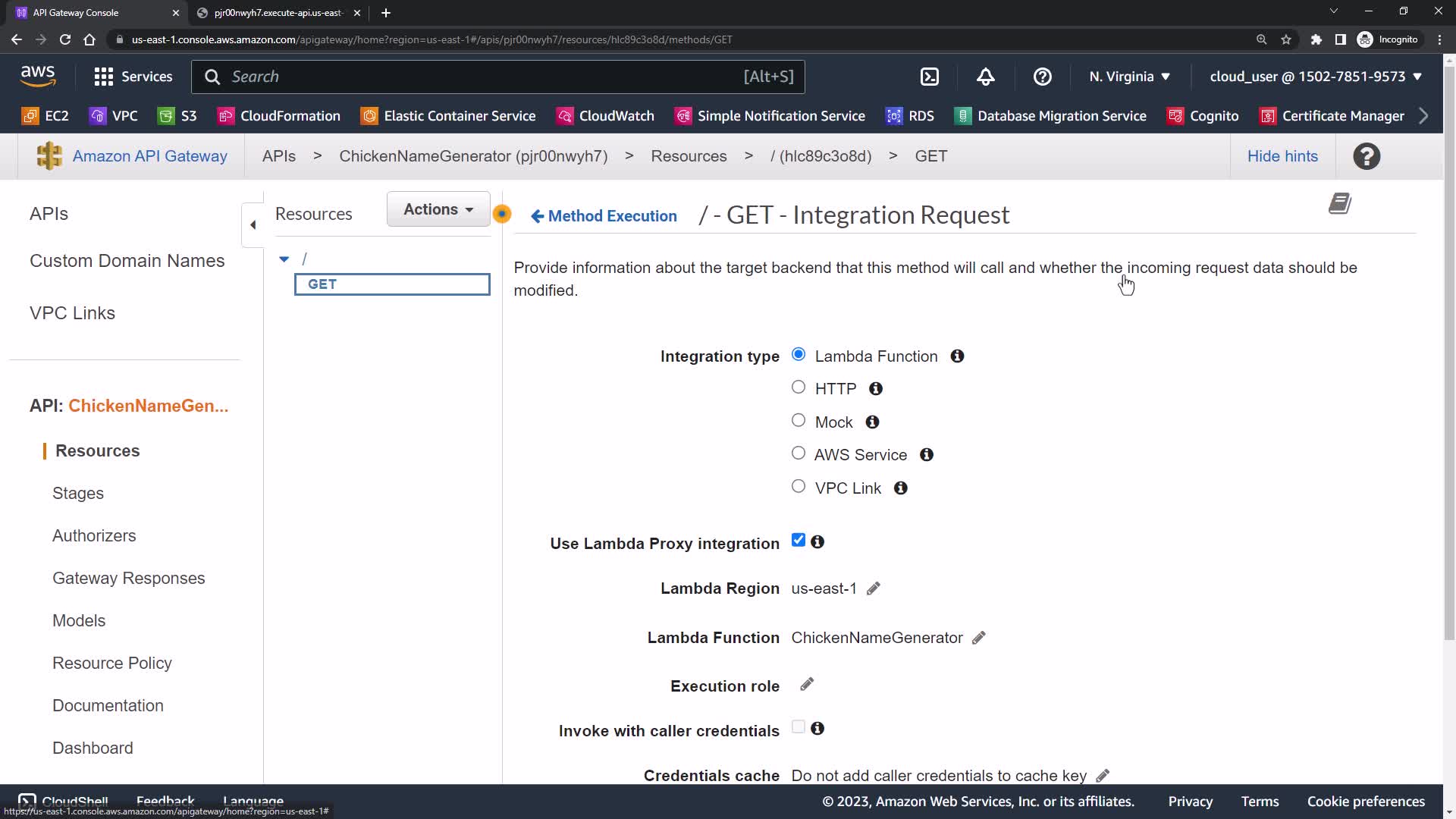The height and width of the screenshot is (819, 1456).
Task: Switch to pjr00nwyh7 execute-api browser tab
Action: [x=278, y=13]
